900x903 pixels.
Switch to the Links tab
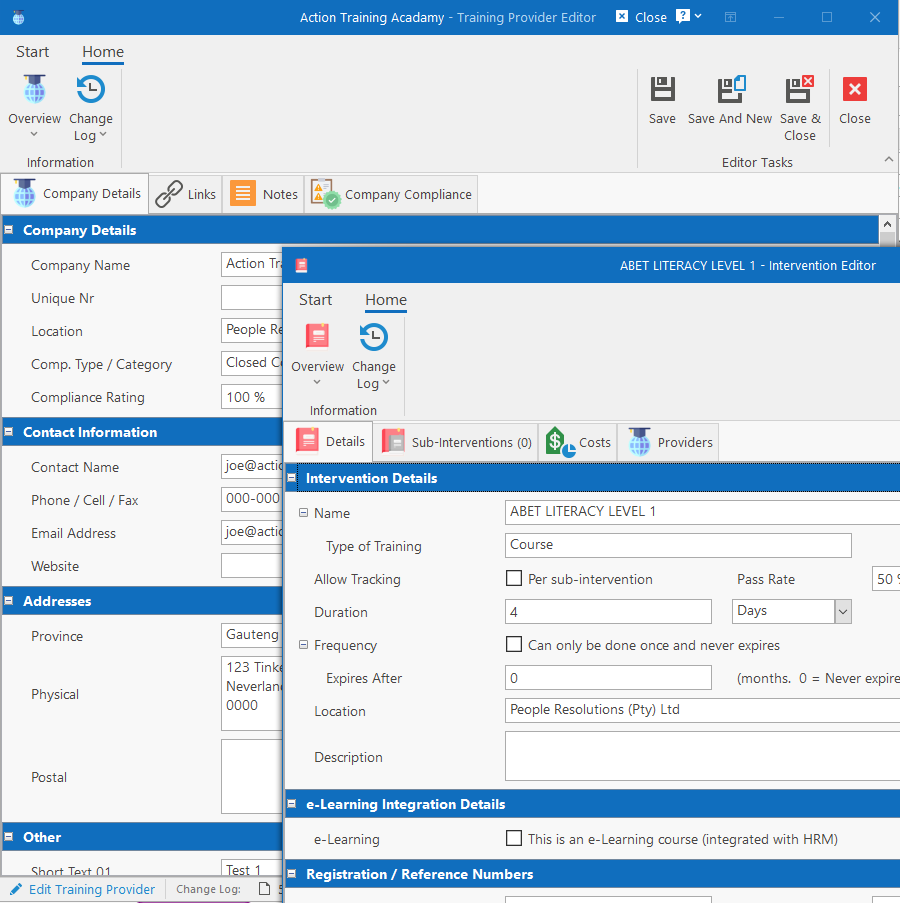tap(185, 195)
